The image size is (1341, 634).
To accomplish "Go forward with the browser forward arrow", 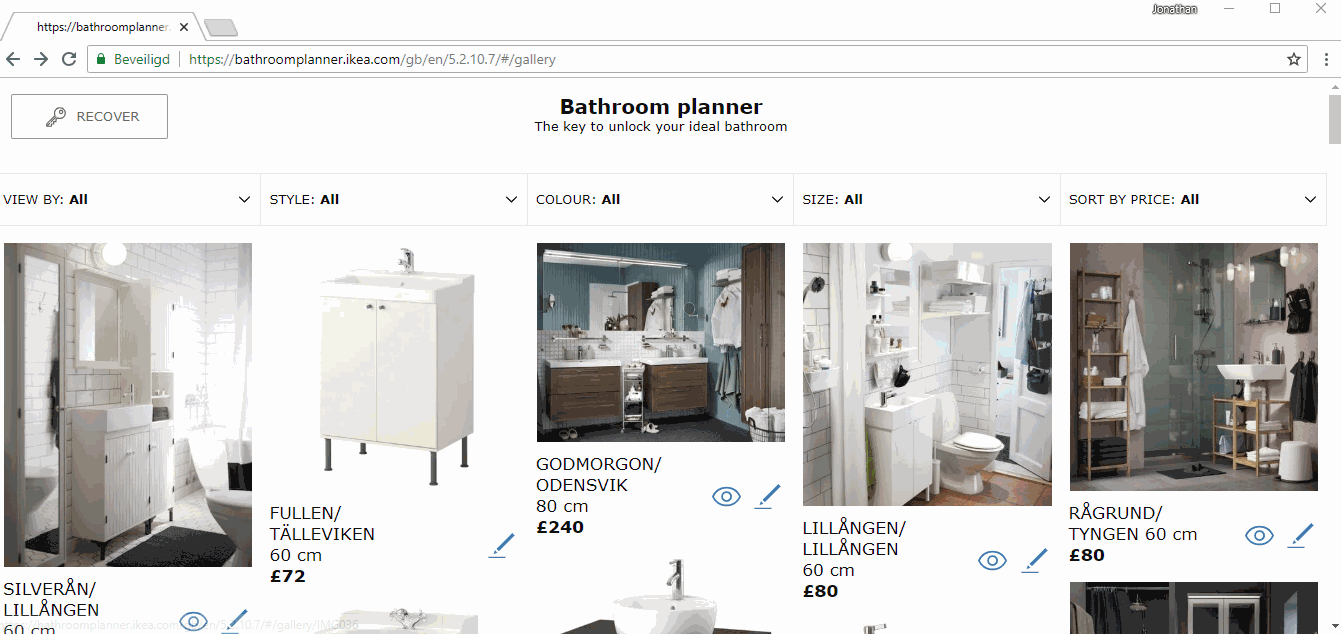I will pyautogui.click(x=41, y=59).
